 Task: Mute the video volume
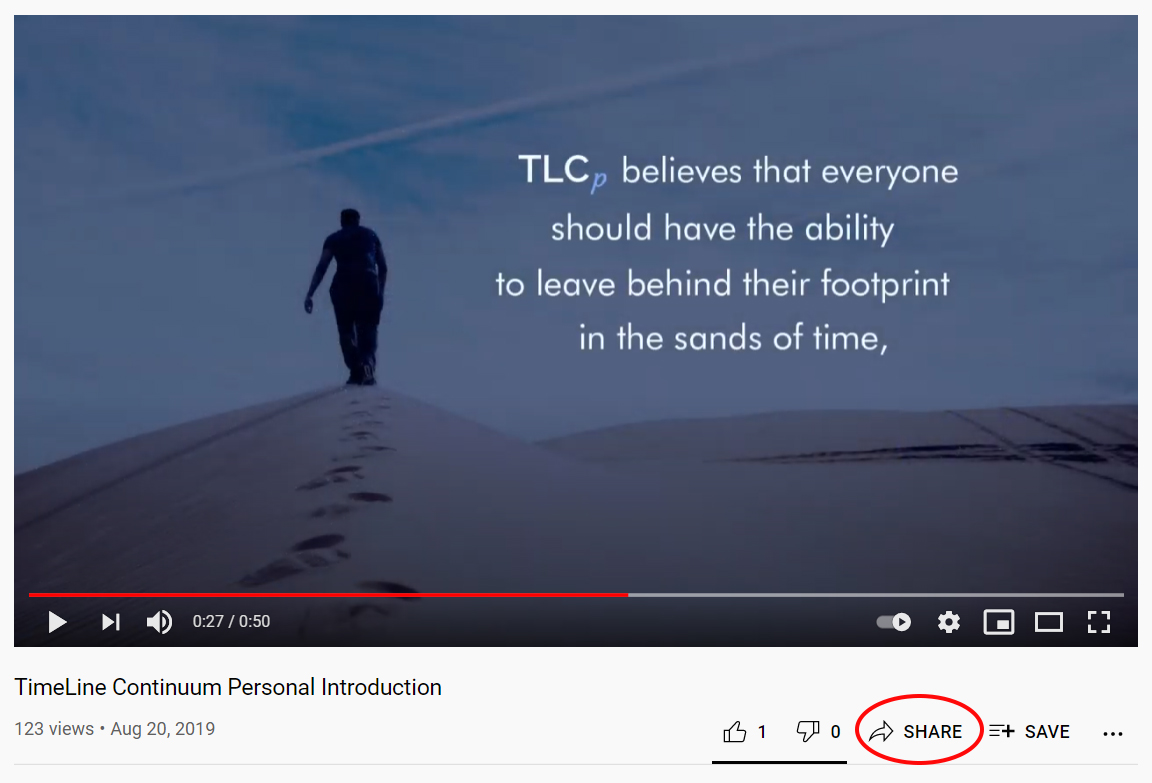coord(159,622)
